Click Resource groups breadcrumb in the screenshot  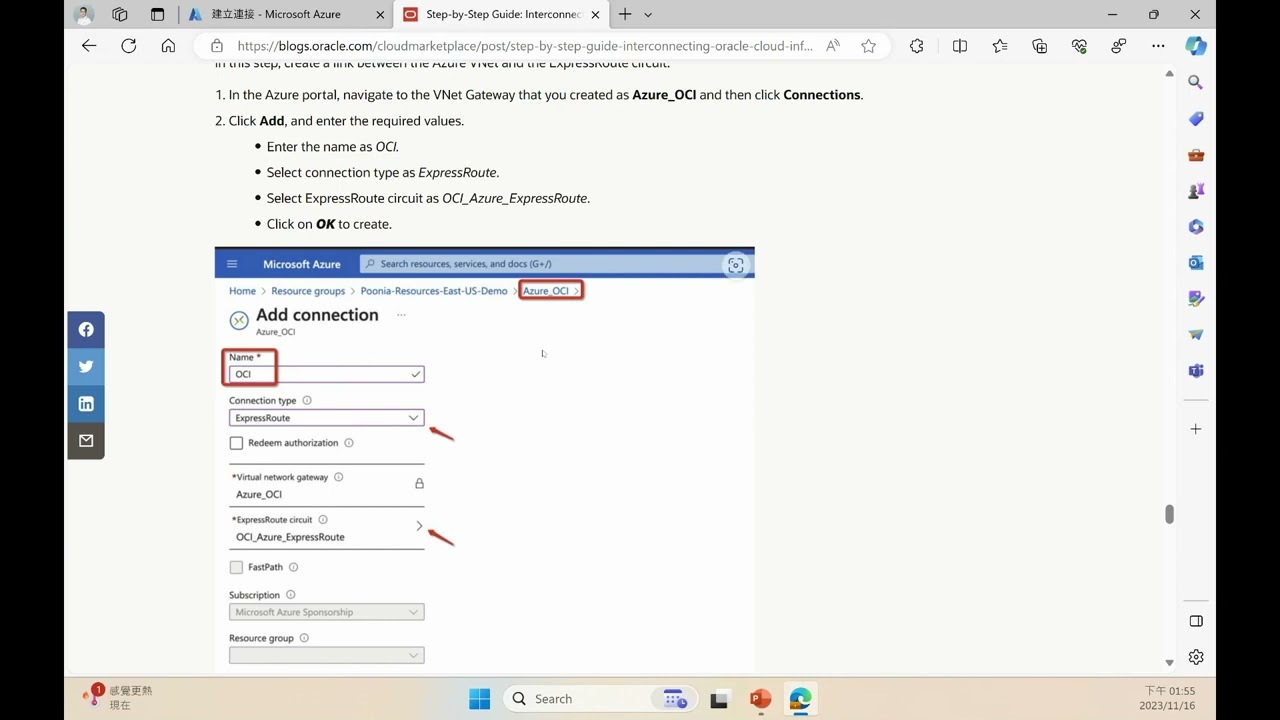coord(308,291)
